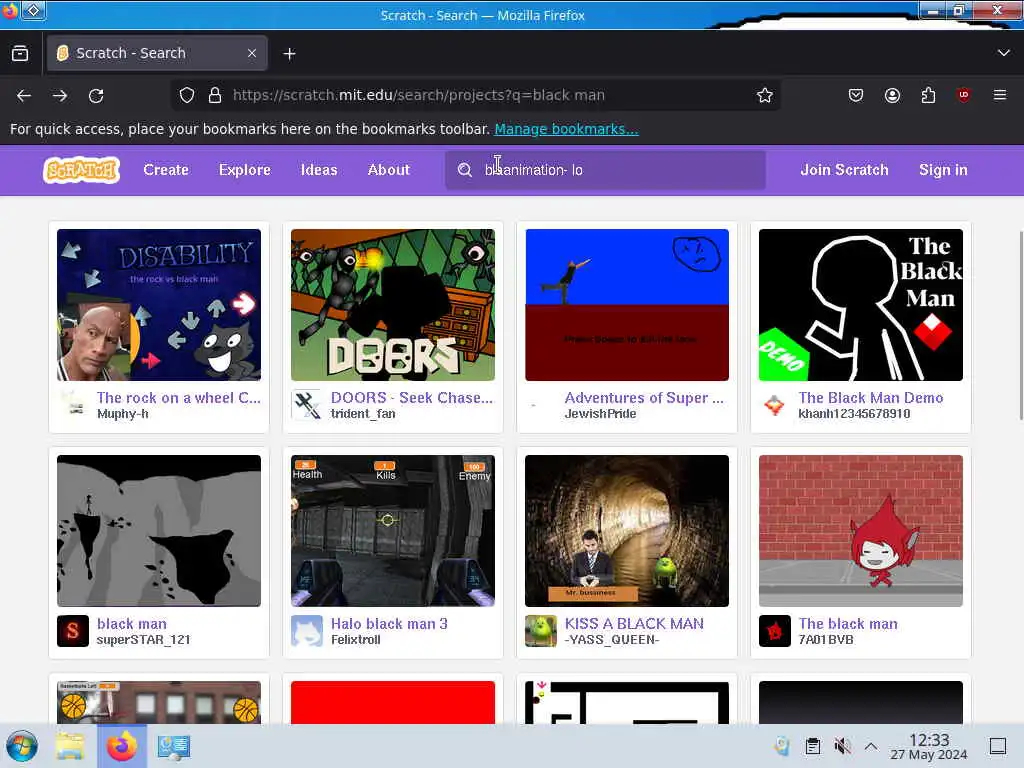Open the Extensions puzzle icon

click(x=928, y=95)
